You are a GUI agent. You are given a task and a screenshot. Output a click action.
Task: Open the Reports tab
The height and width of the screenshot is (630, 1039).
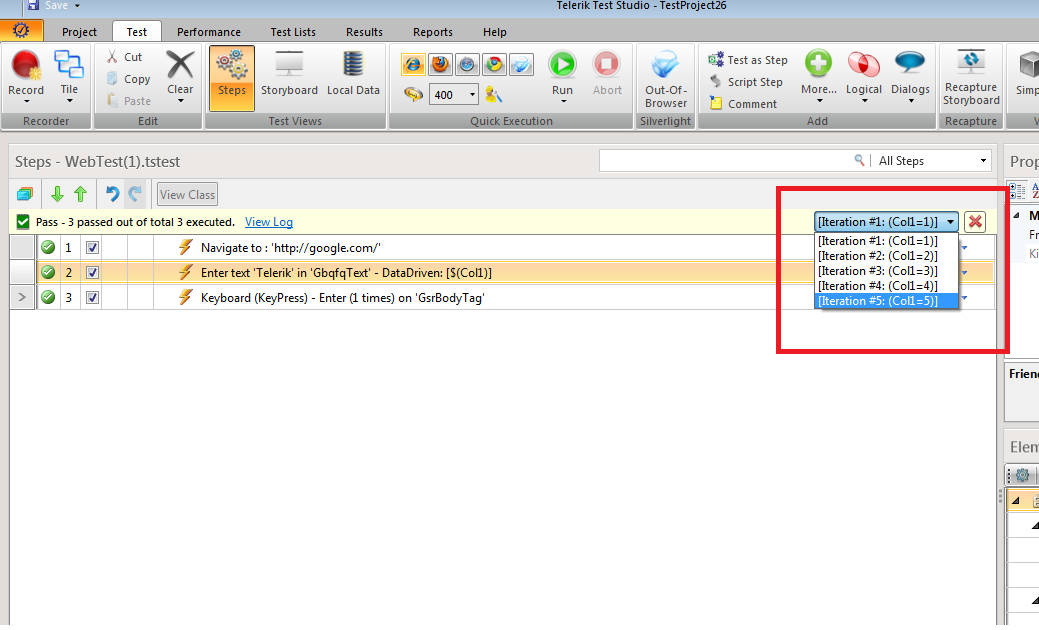tap(433, 32)
